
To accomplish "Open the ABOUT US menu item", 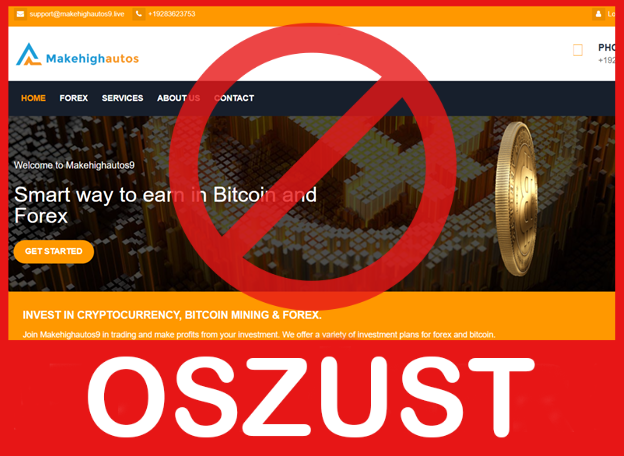I will pos(178,98).
